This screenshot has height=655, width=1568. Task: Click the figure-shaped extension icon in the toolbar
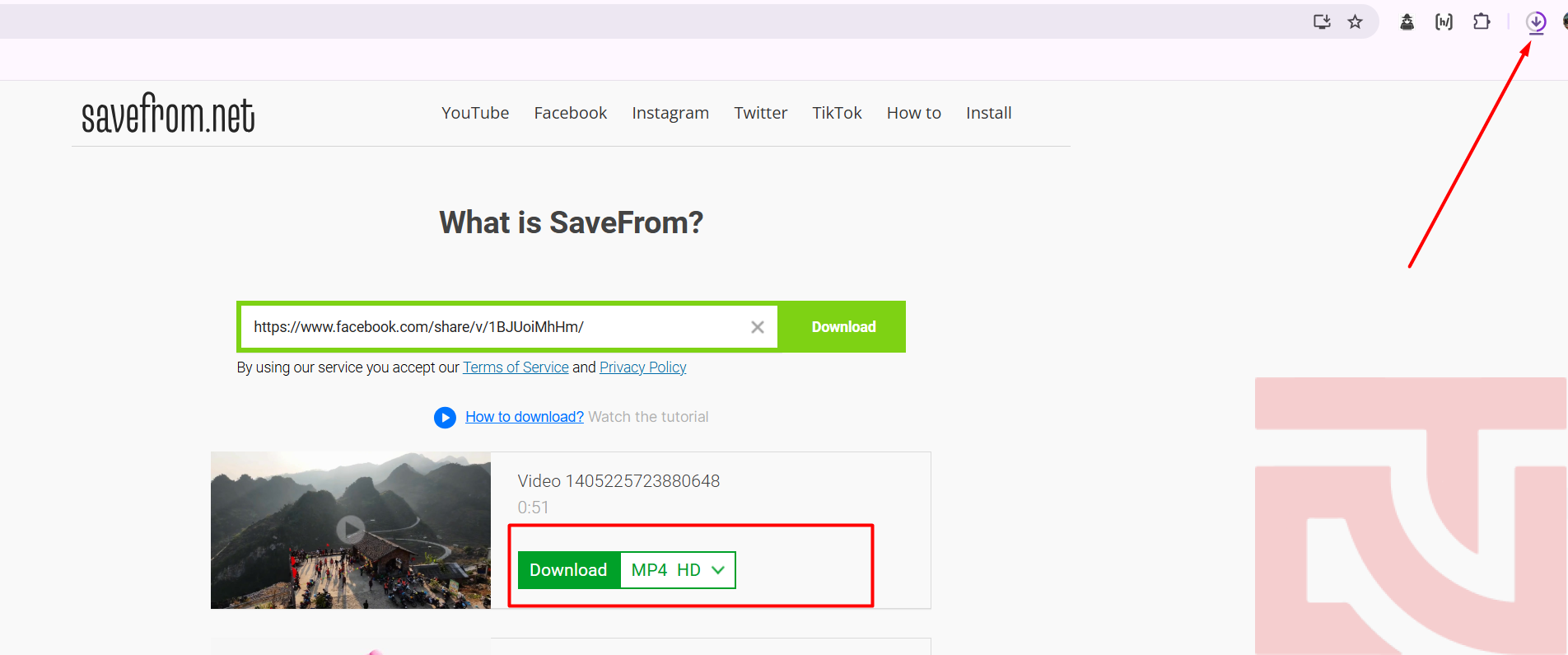coord(1407,22)
